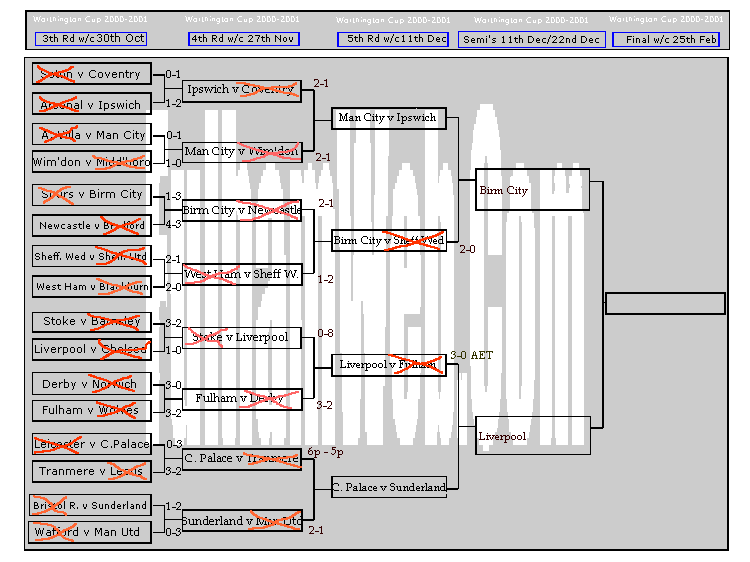Screen dimensions: 750x562
Task: Click the 'Birm City' semi-final box
Action: [532, 189]
